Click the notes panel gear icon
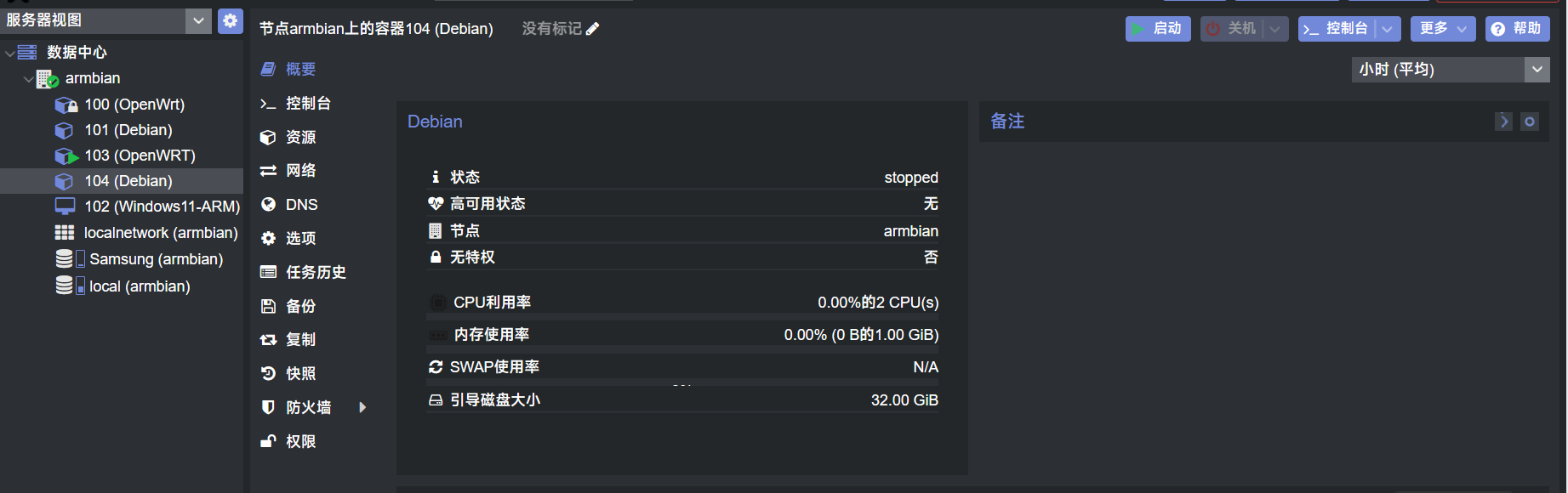 [1530, 122]
